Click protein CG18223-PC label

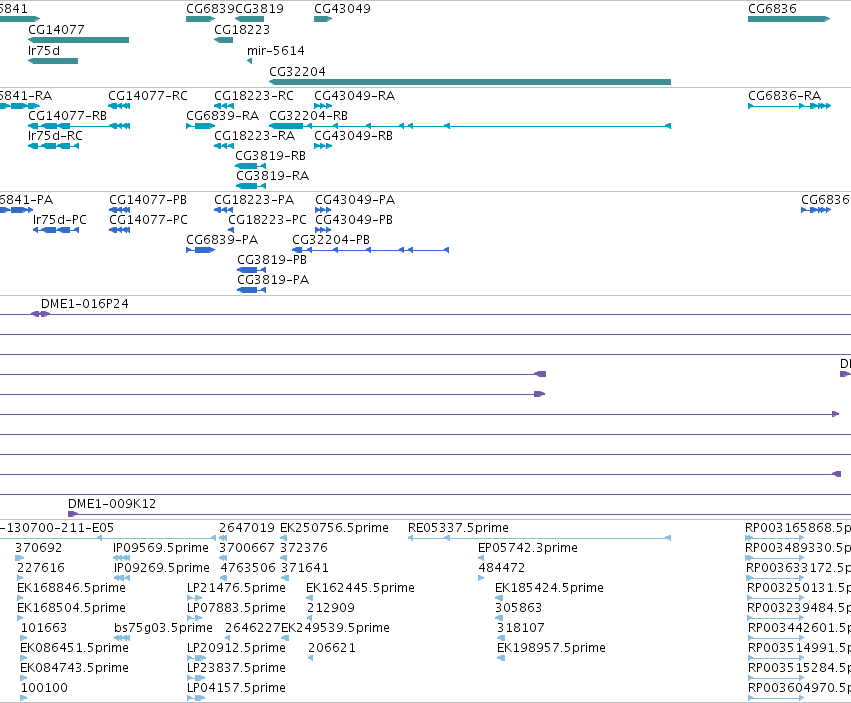coord(267,220)
